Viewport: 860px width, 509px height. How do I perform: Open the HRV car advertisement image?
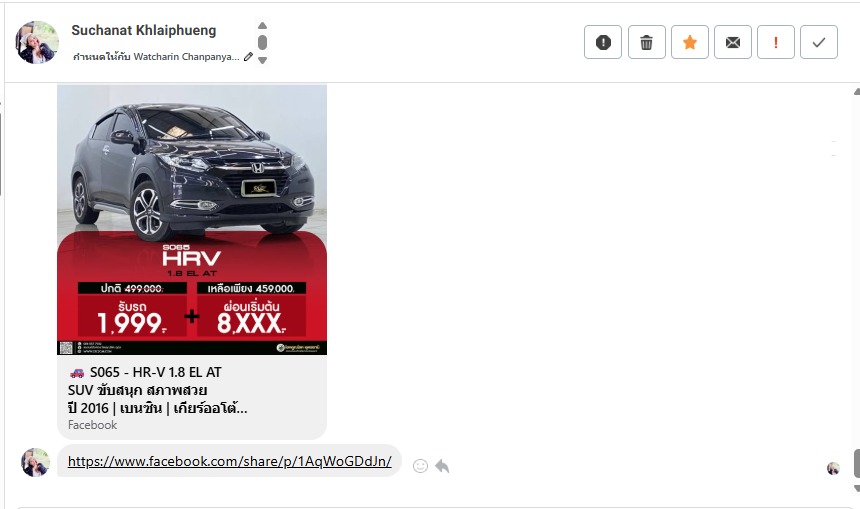[x=192, y=219]
